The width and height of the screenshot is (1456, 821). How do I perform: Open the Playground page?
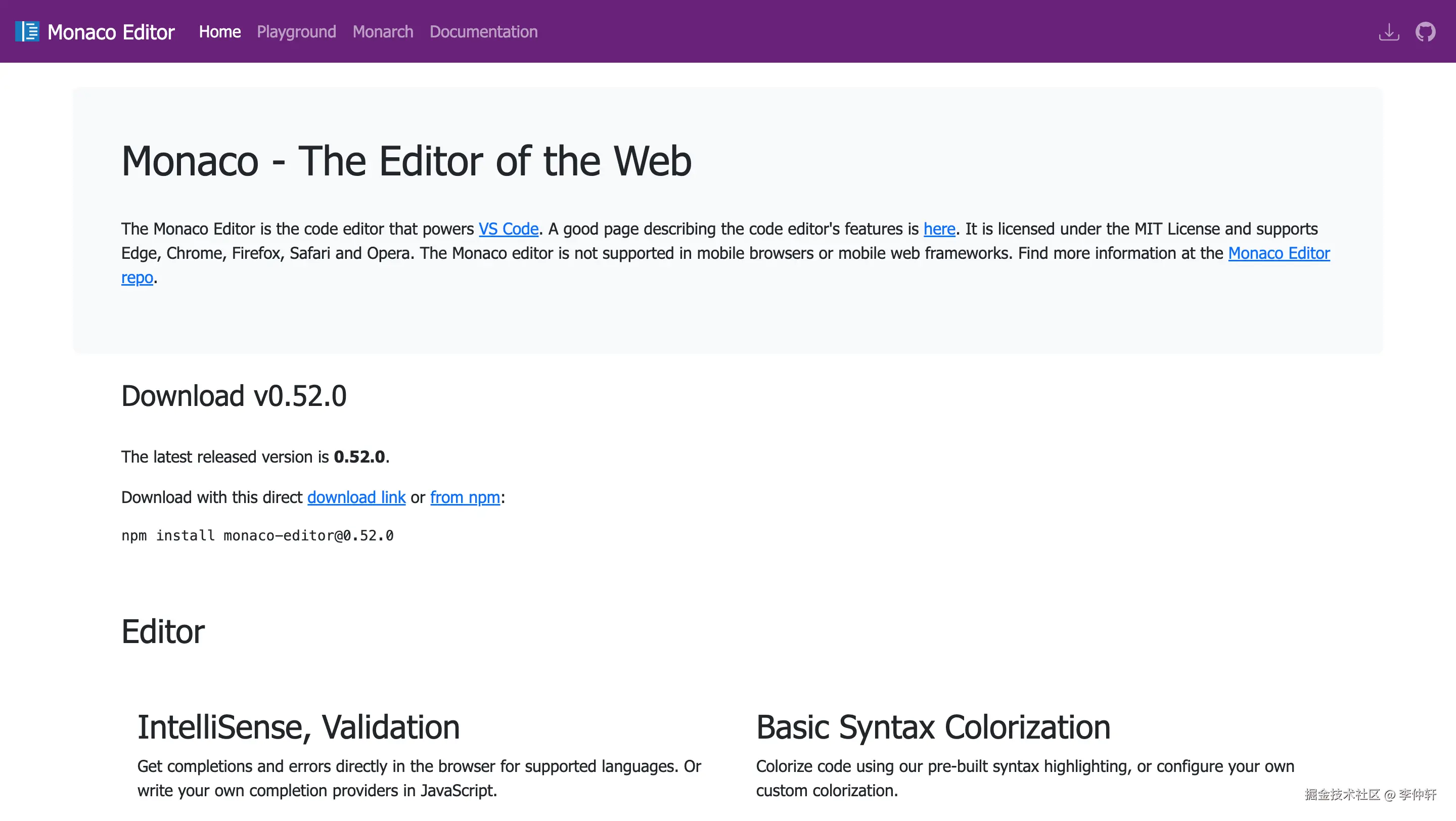pos(296,32)
